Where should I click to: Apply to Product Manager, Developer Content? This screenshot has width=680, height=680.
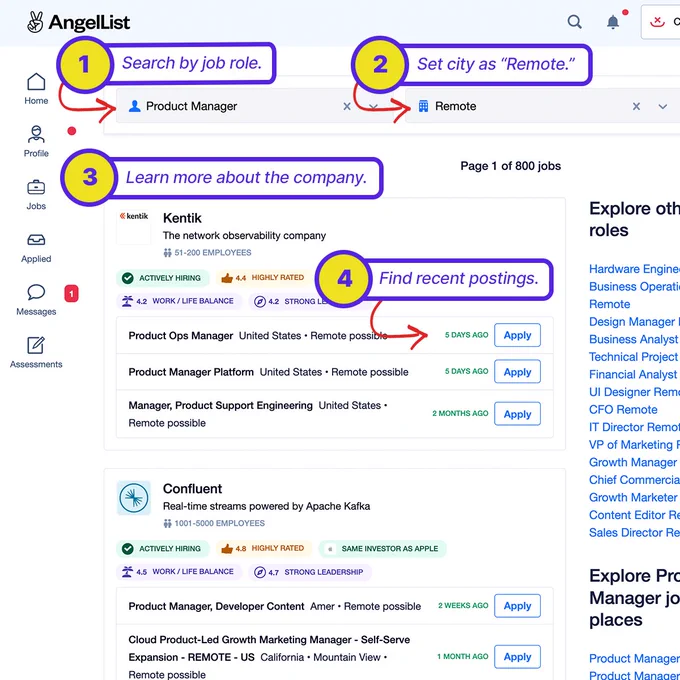pyautogui.click(x=517, y=605)
